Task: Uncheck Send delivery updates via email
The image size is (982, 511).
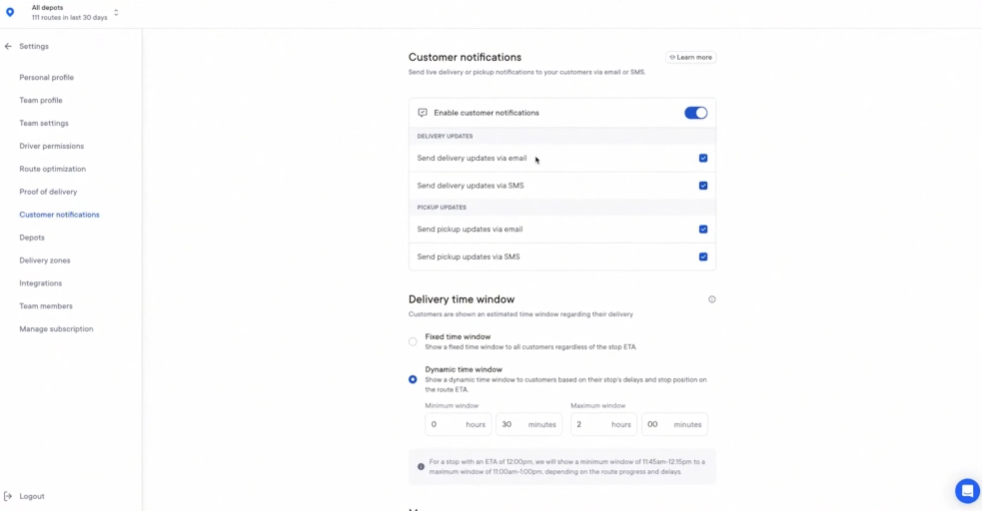Action: [703, 158]
